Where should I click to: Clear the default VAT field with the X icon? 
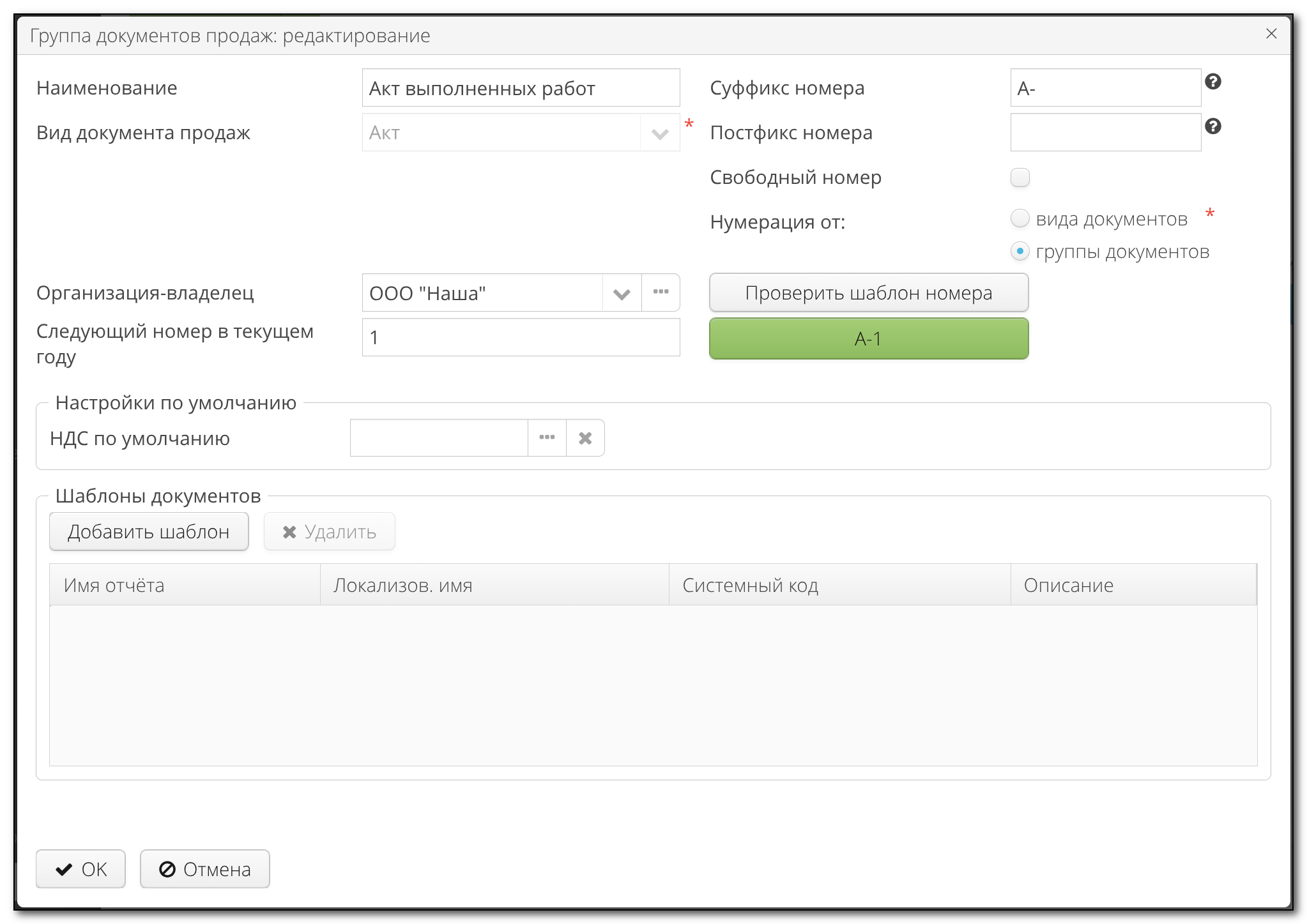[585, 437]
